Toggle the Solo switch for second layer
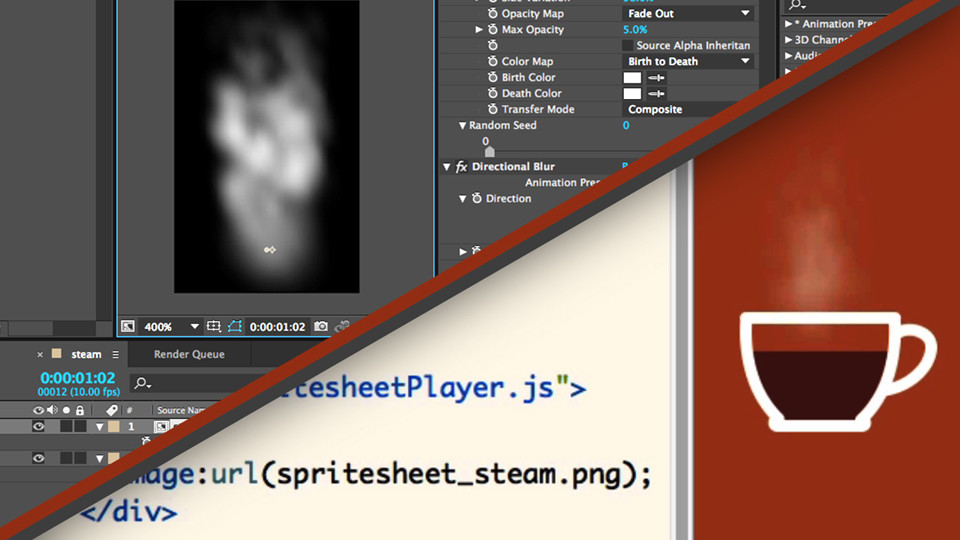960x540 pixels. pos(66,458)
